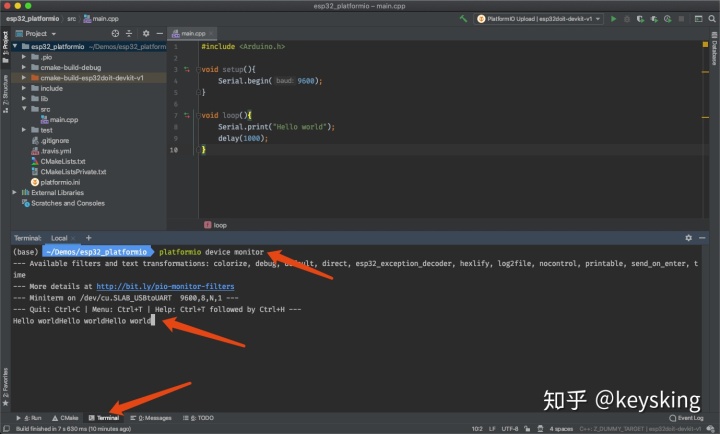Screen dimensions: 720x434
Task: Expand the cmake-build-debug folder
Action: (24, 68)
